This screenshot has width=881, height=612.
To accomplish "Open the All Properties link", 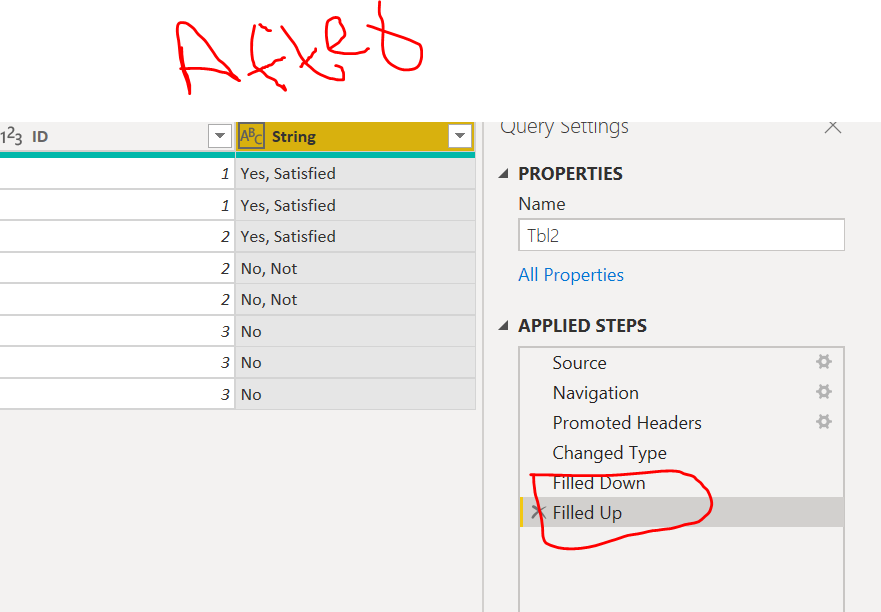I will pyautogui.click(x=571, y=275).
